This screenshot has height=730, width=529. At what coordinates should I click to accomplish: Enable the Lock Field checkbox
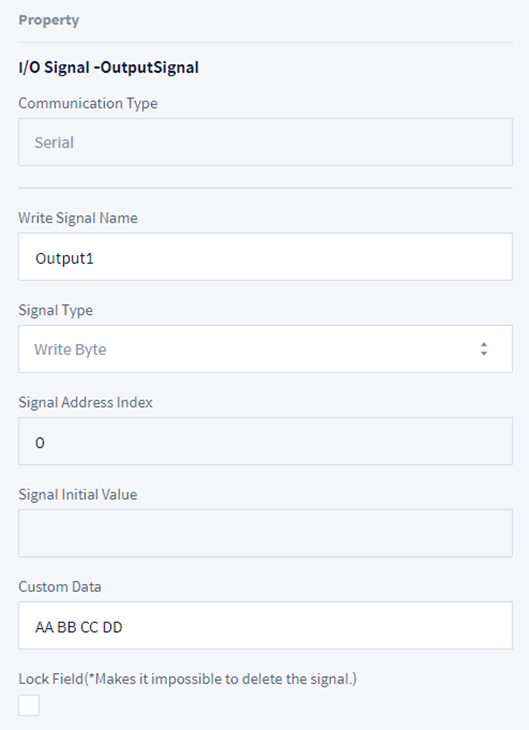pos(29,705)
